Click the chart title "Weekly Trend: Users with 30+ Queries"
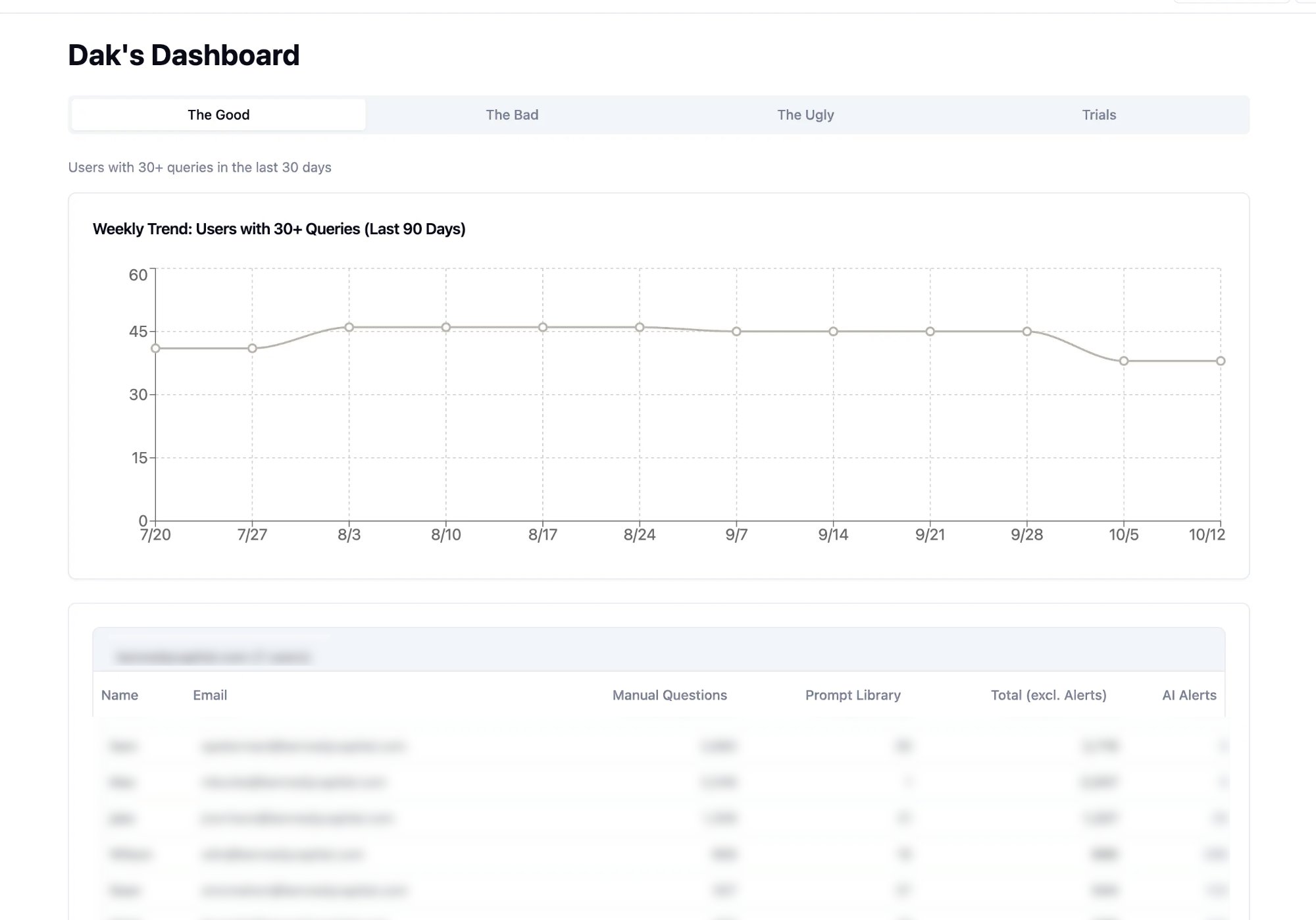 click(x=279, y=228)
